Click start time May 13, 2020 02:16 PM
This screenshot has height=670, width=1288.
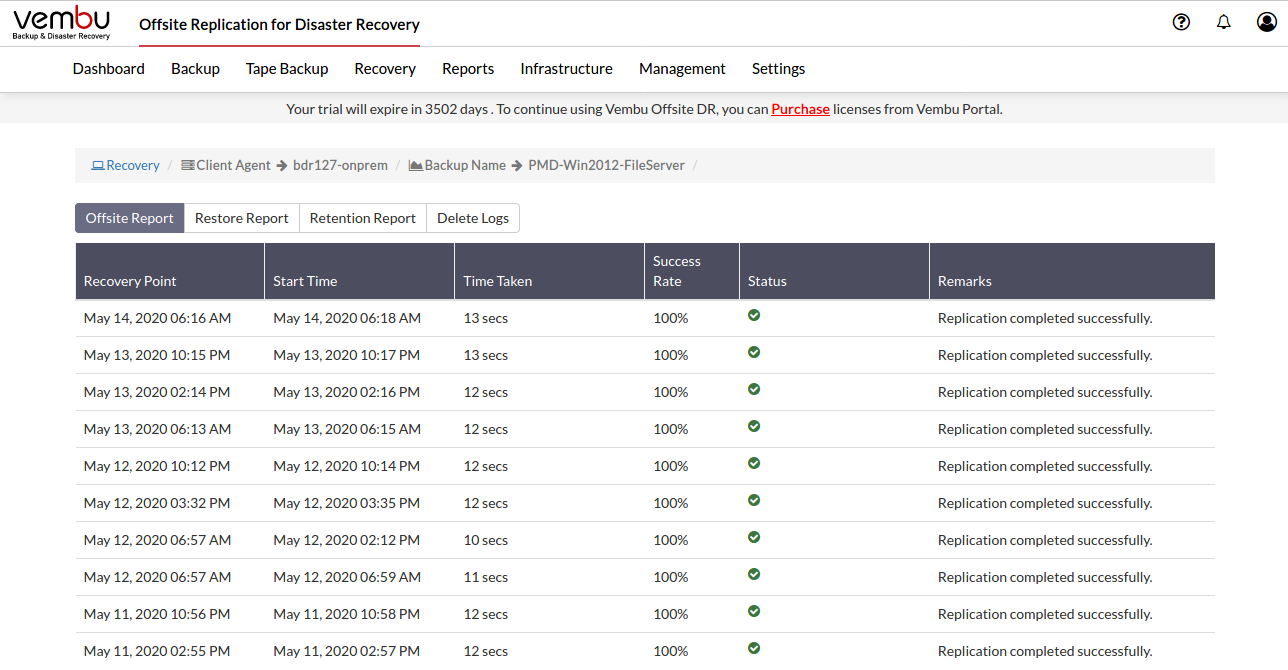347,392
